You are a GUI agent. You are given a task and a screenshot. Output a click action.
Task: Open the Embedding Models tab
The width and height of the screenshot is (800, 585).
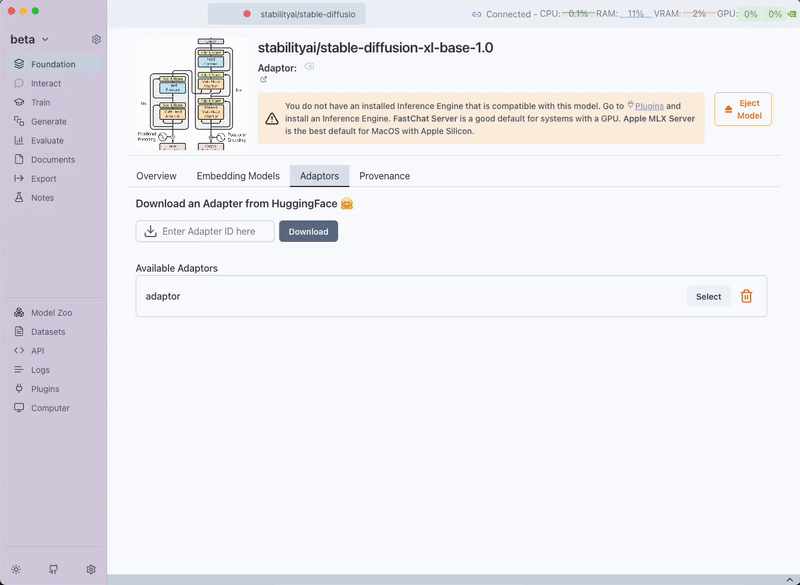point(238,176)
